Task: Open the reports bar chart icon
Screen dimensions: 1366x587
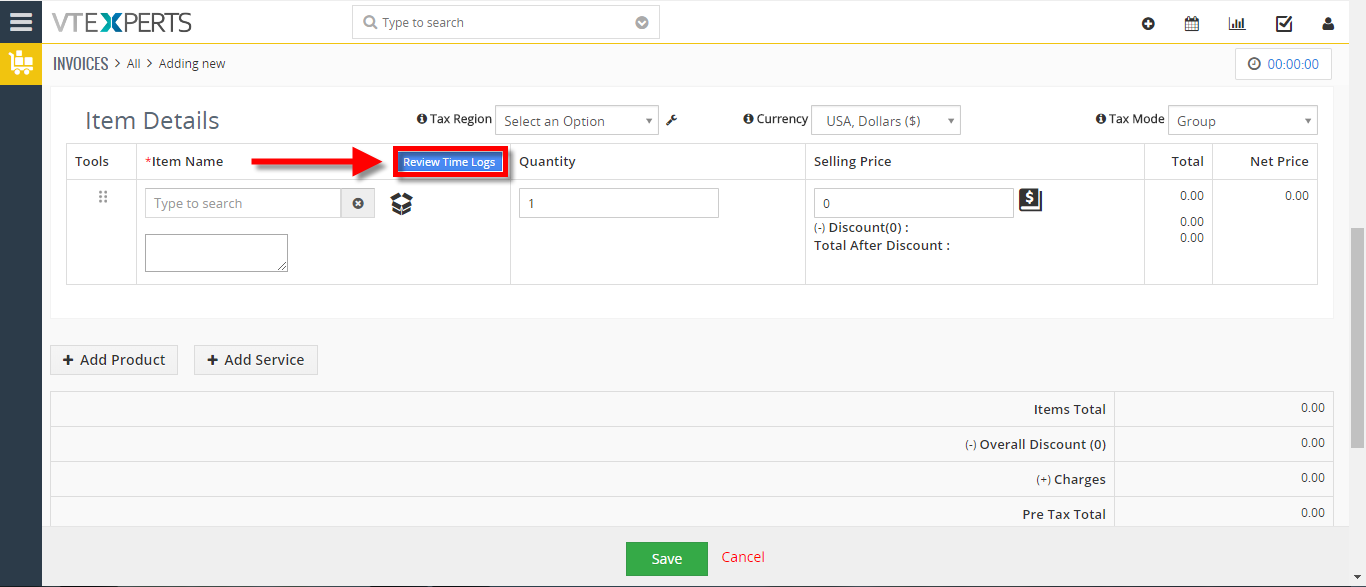Action: 1237,24
